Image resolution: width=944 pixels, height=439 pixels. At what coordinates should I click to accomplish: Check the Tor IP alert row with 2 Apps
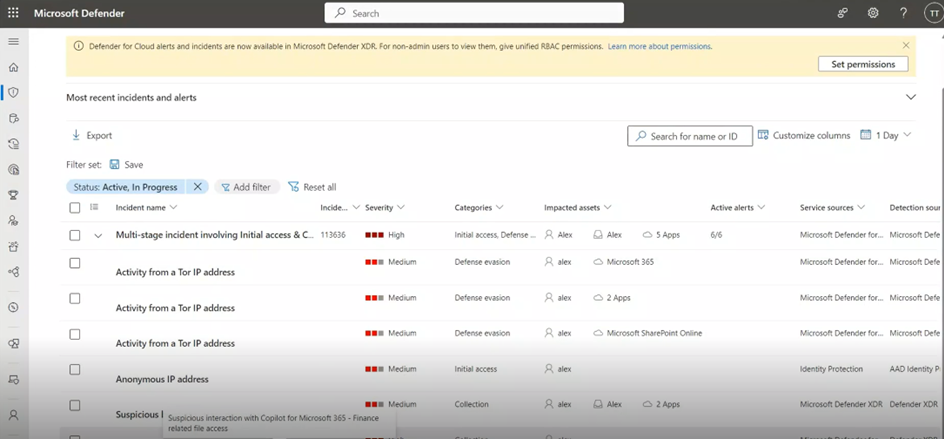click(75, 299)
